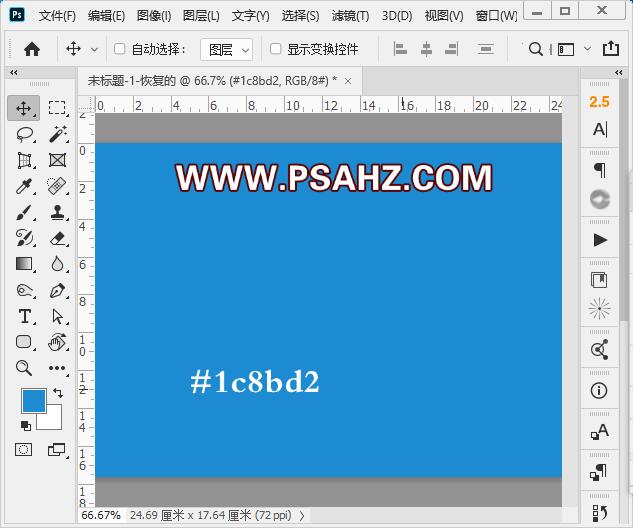Select the Hand tool
The image size is (633, 528).
click(x=57, y=342)
